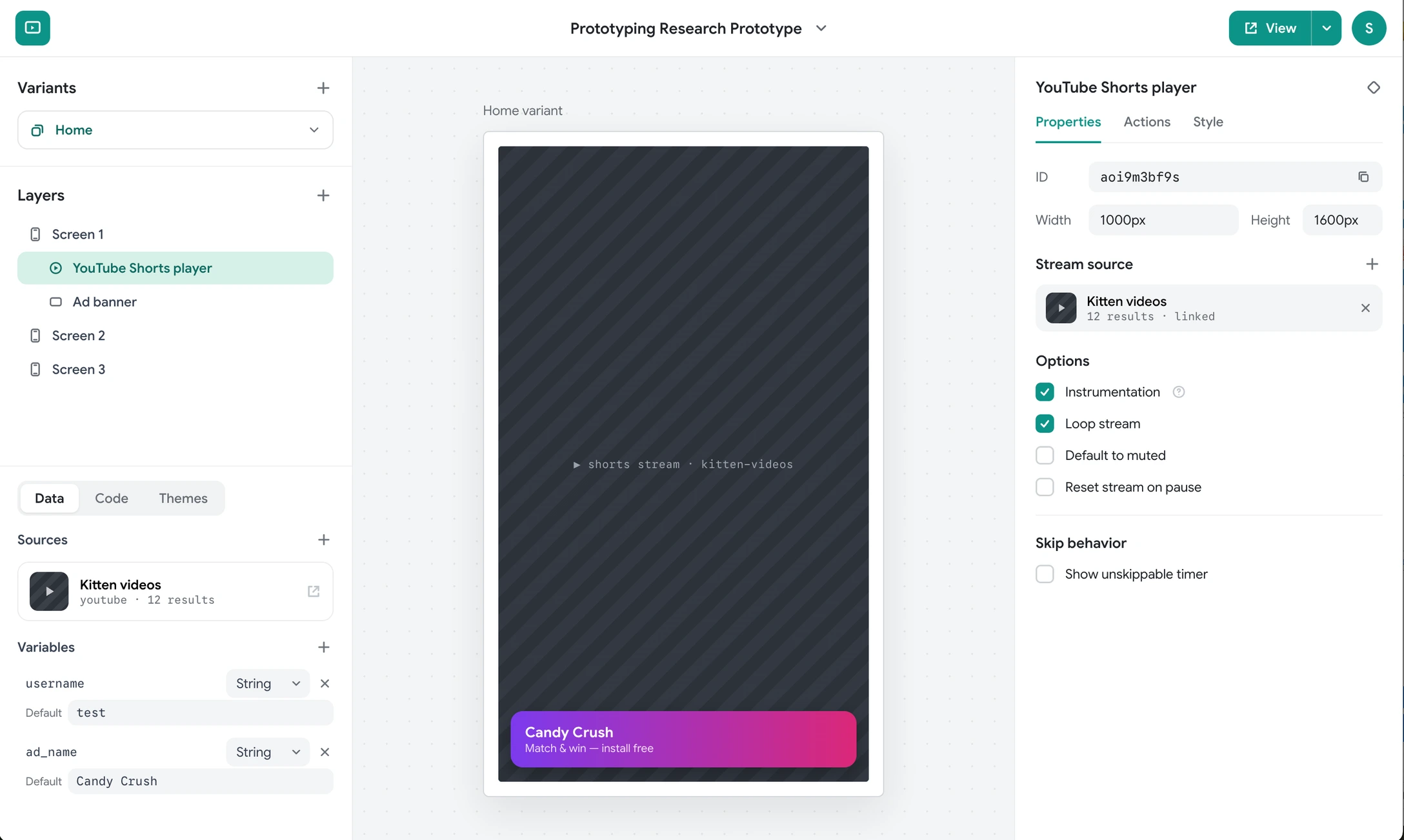Screen dimensions: 1404x840
Task: Add a stream source with plus icon
Action: click(x=1372, y=264)
